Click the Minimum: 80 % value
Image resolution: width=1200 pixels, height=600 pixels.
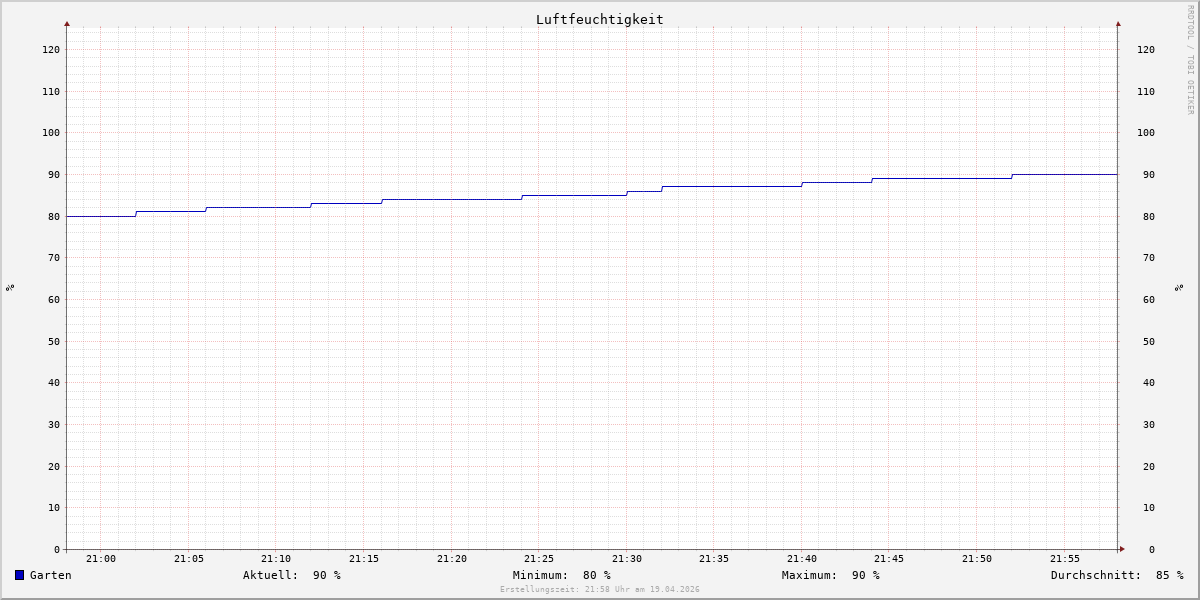coord(562,575)
